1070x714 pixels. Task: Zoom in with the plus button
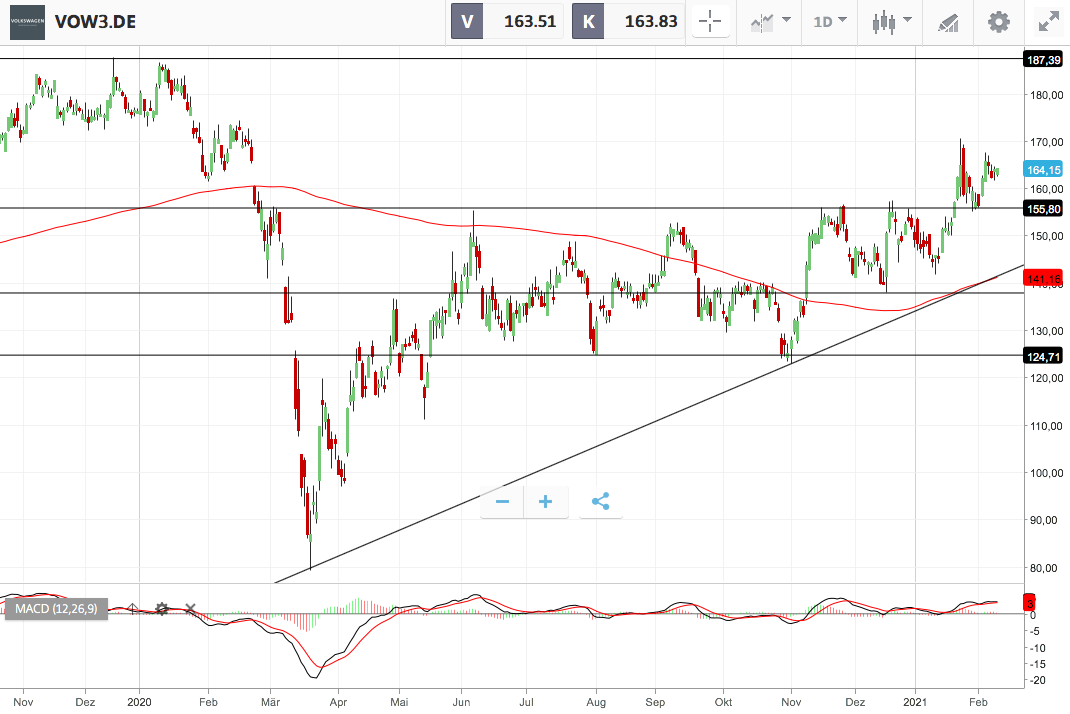545,502
